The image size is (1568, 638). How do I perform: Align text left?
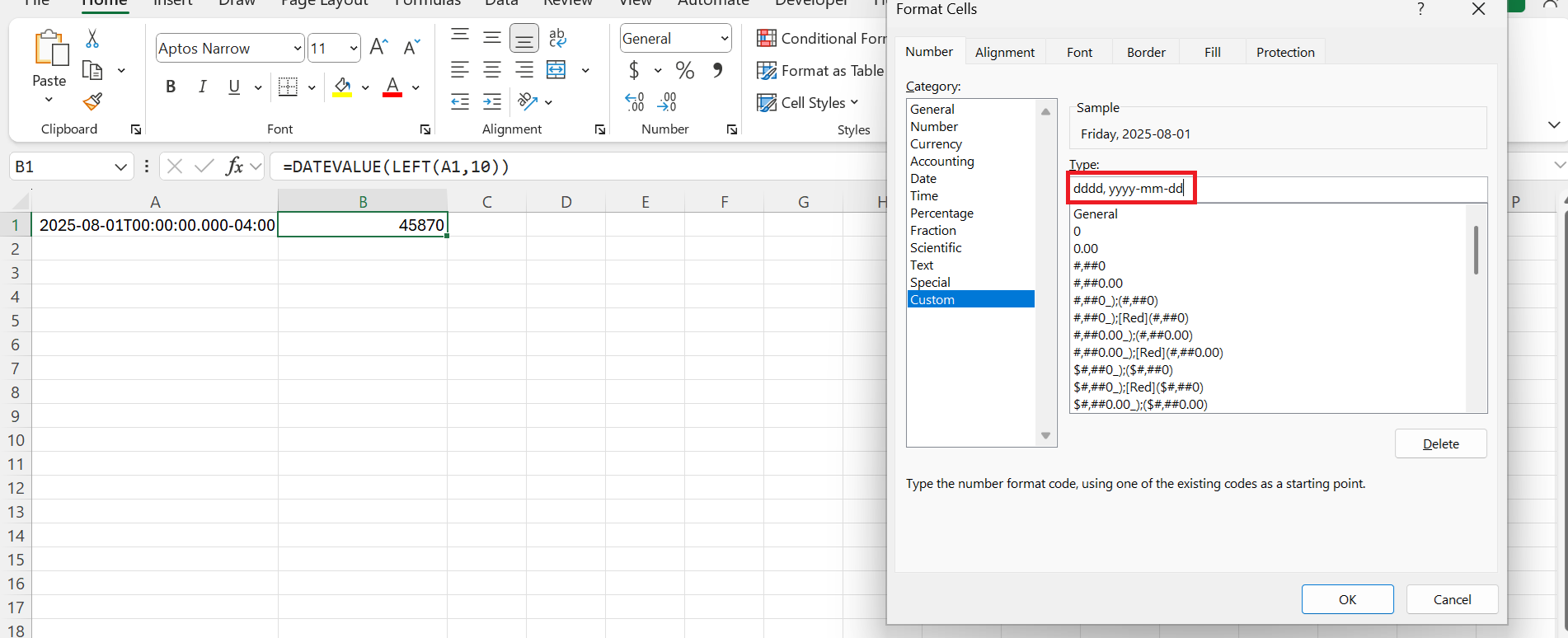[x=460, y=70]
